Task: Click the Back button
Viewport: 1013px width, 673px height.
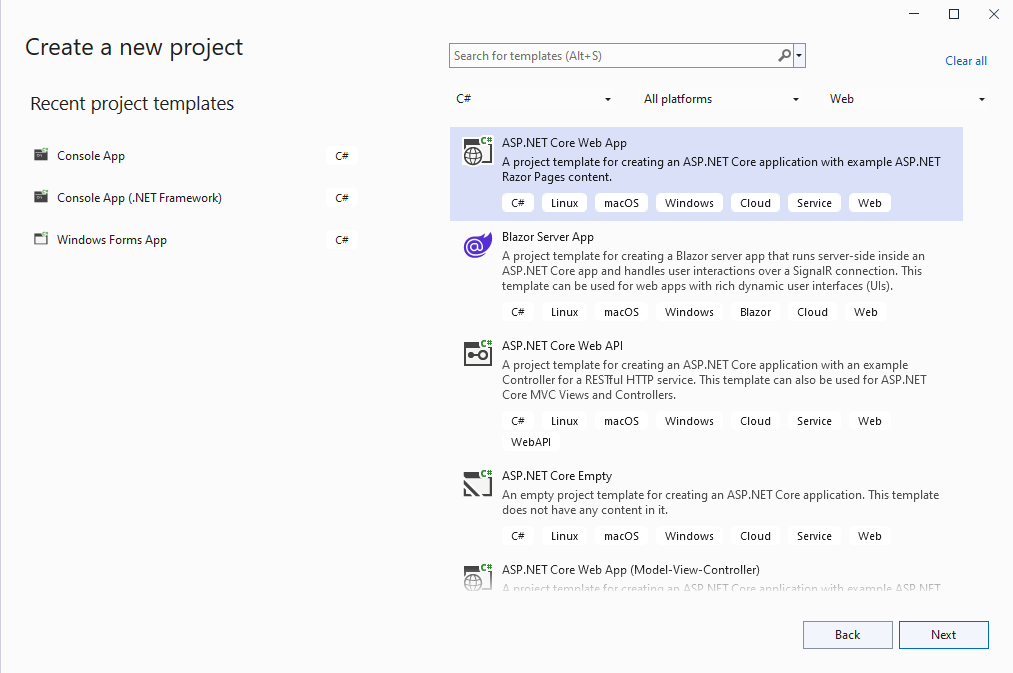Action: [x=847, y=635]
